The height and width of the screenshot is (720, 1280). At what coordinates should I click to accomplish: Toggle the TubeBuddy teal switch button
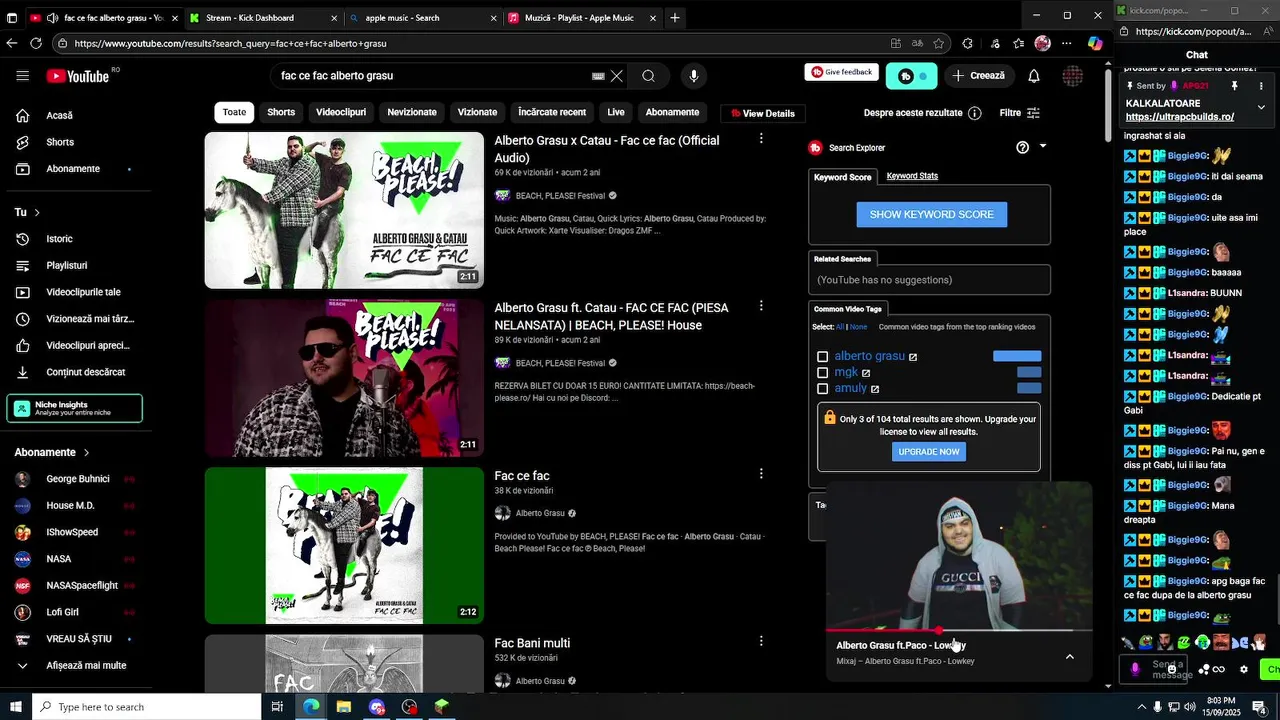pos(914,76)
